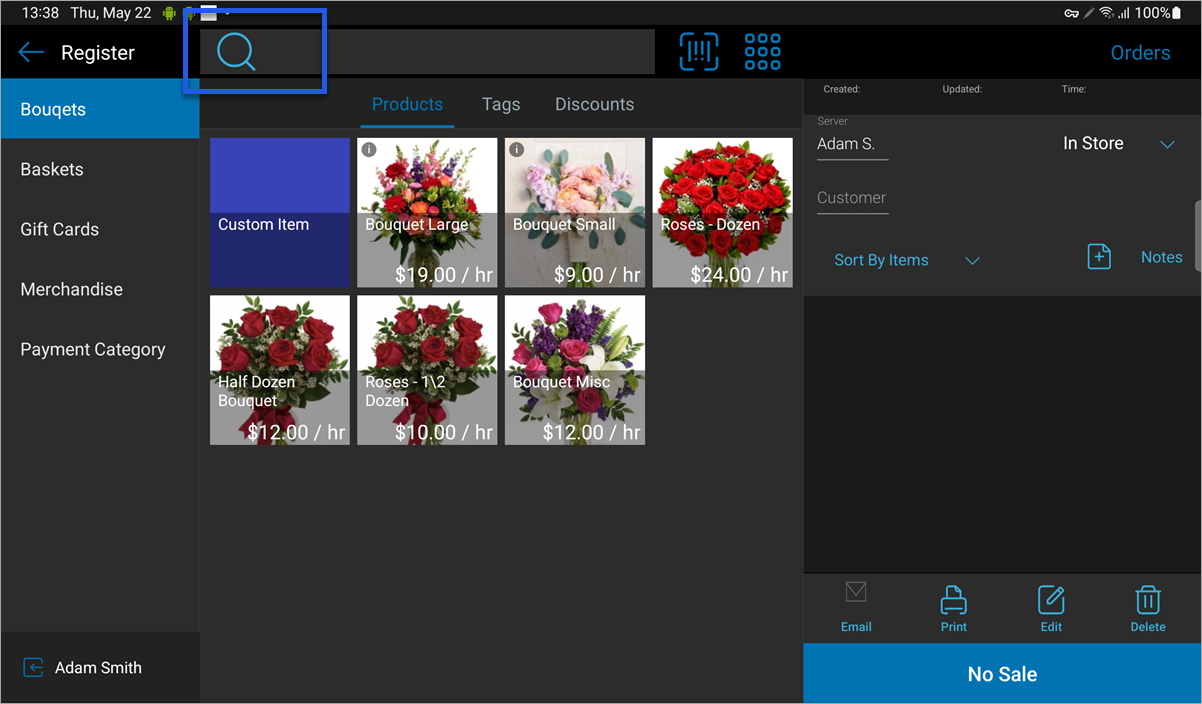
Task: Click the info icon on Bouquet Large
Action: click(x=368, y=150)
